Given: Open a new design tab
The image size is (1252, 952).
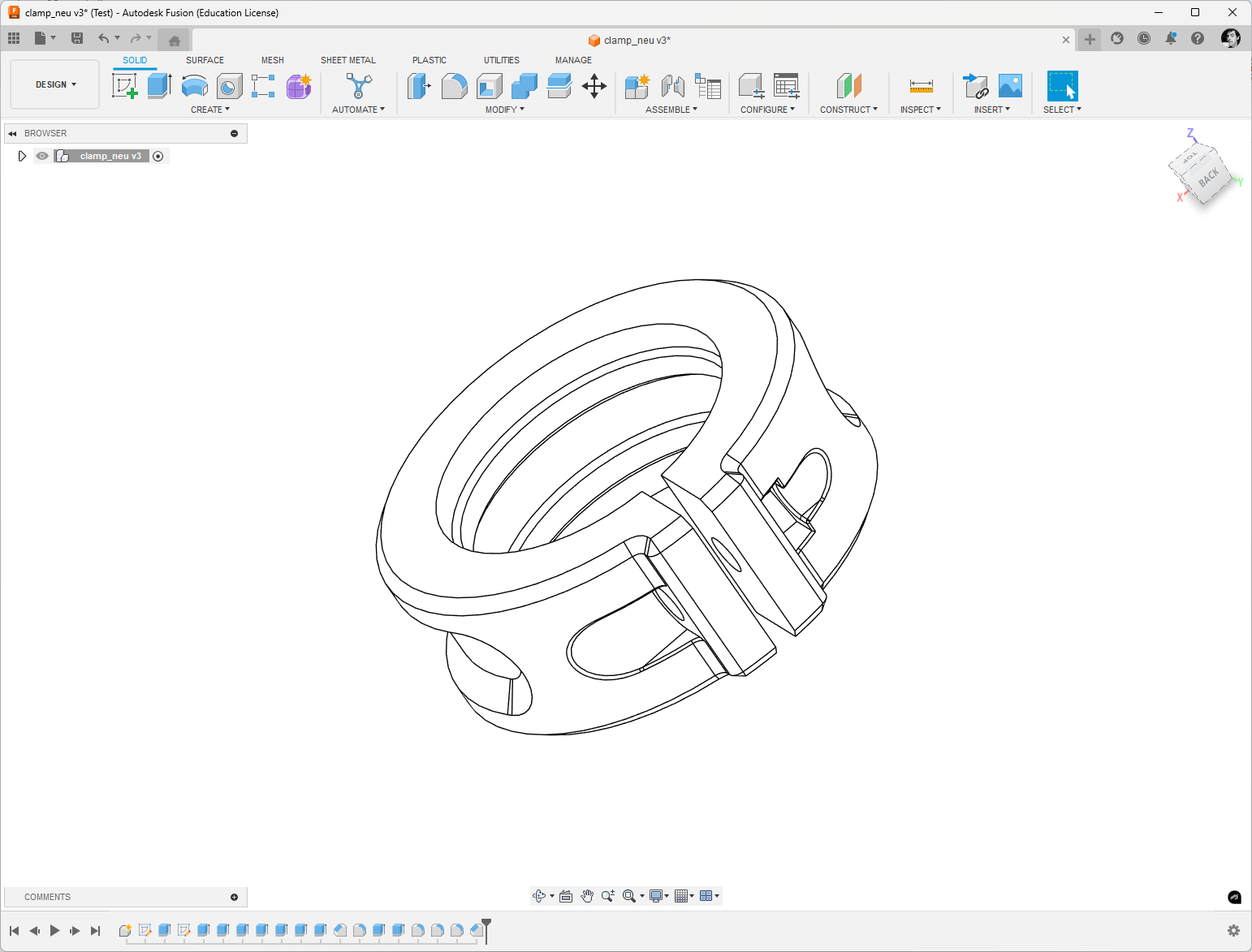Looking at the screenshot, I should pos(1090,39).
